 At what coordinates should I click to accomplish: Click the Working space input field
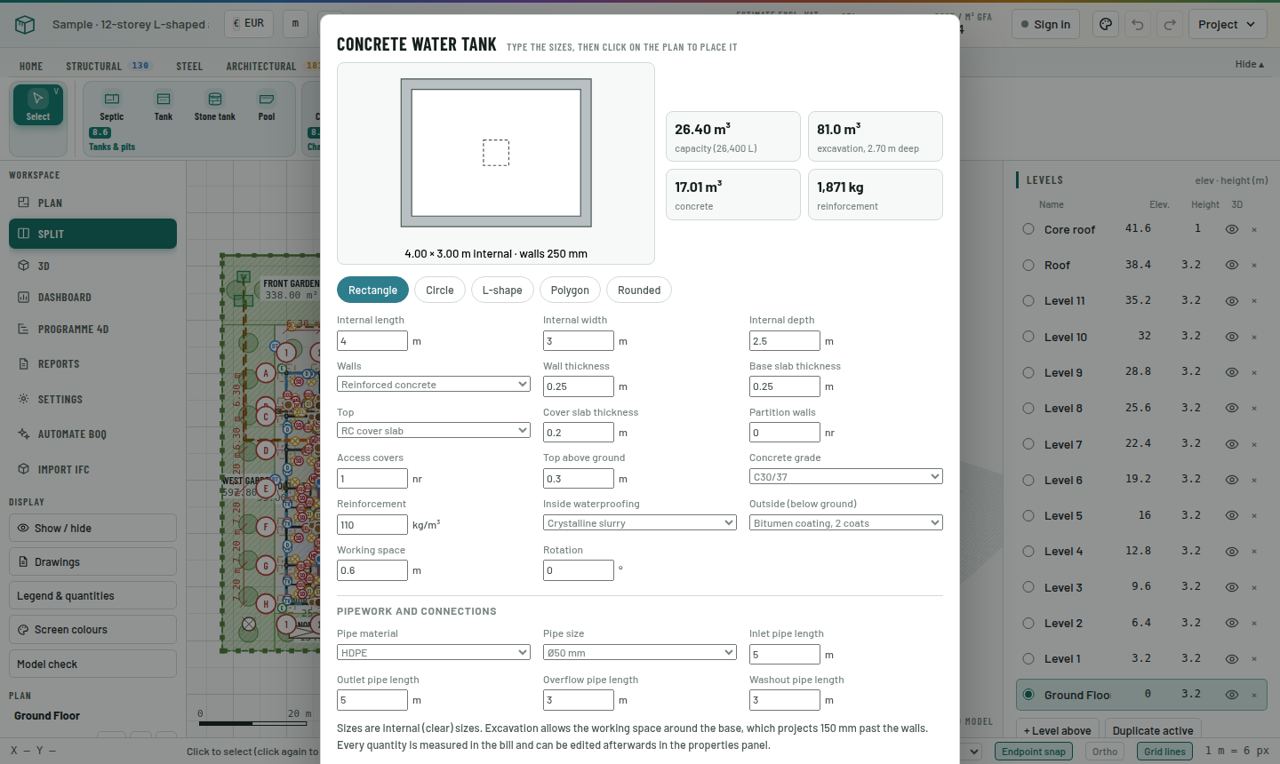click(x=372, y=570)
